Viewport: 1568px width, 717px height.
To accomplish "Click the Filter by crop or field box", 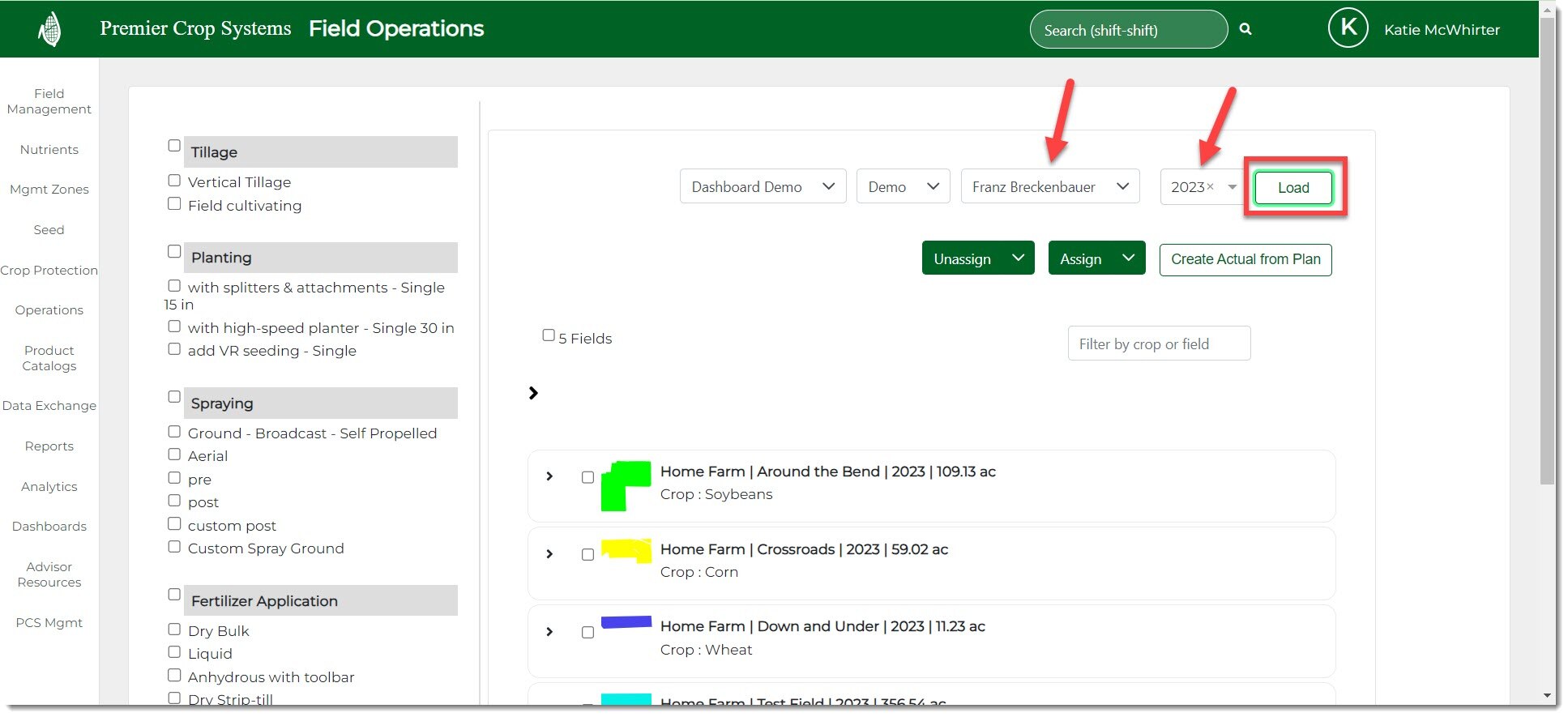I will (x=1158, y=344).
